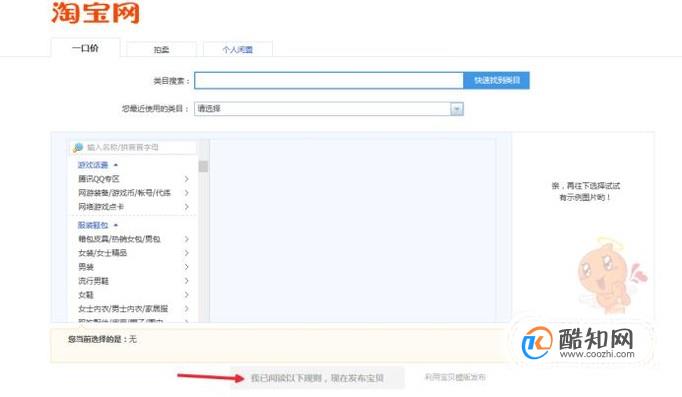This screenshot has height=397, width=682.
Task: Expand the arrow next to 女鞋
Action: click(187, 295)
